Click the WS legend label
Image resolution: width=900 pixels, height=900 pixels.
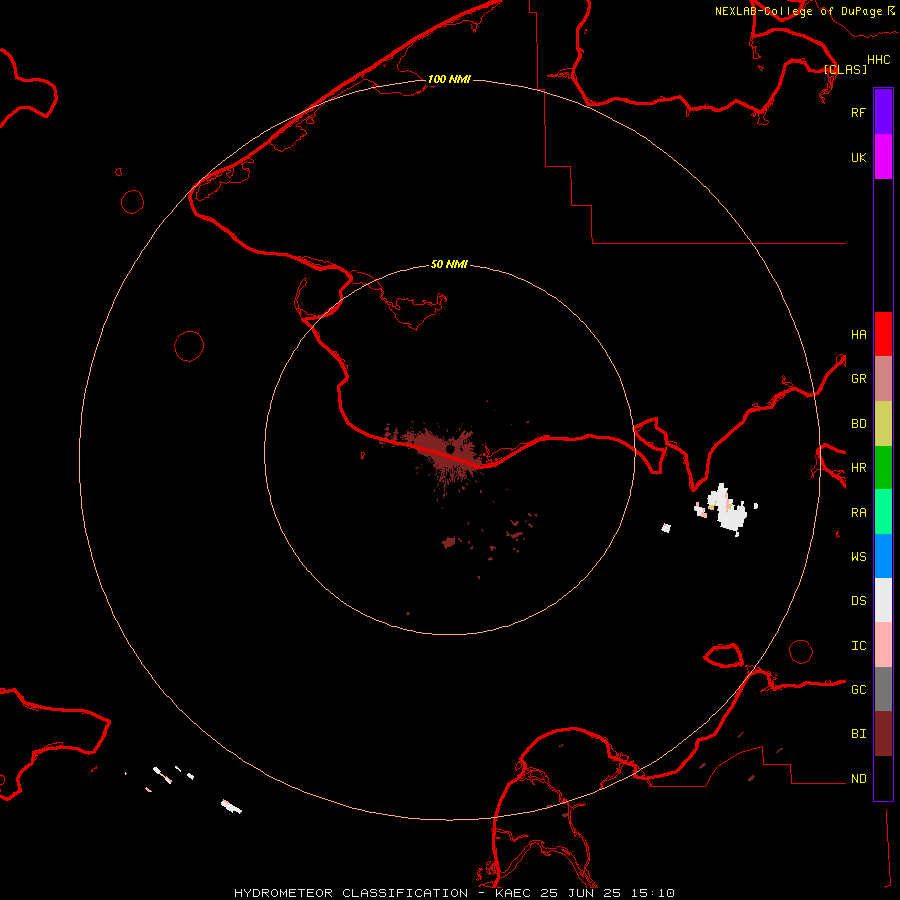tap(858, 556)
